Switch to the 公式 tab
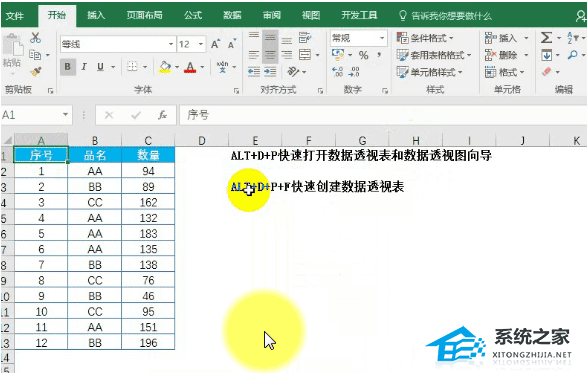This screenshot has height=373, width=587. 193,15
